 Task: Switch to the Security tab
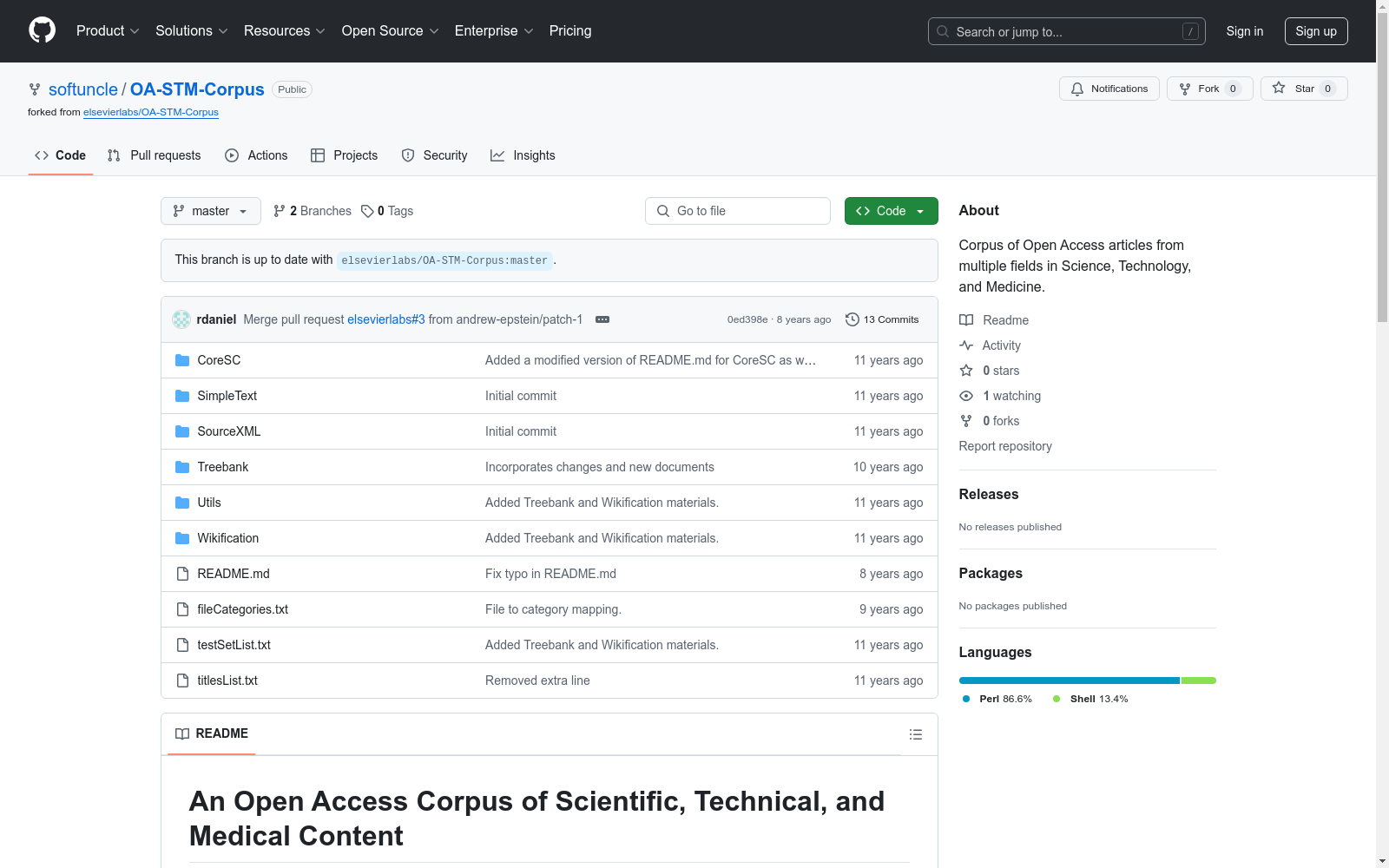434,155
